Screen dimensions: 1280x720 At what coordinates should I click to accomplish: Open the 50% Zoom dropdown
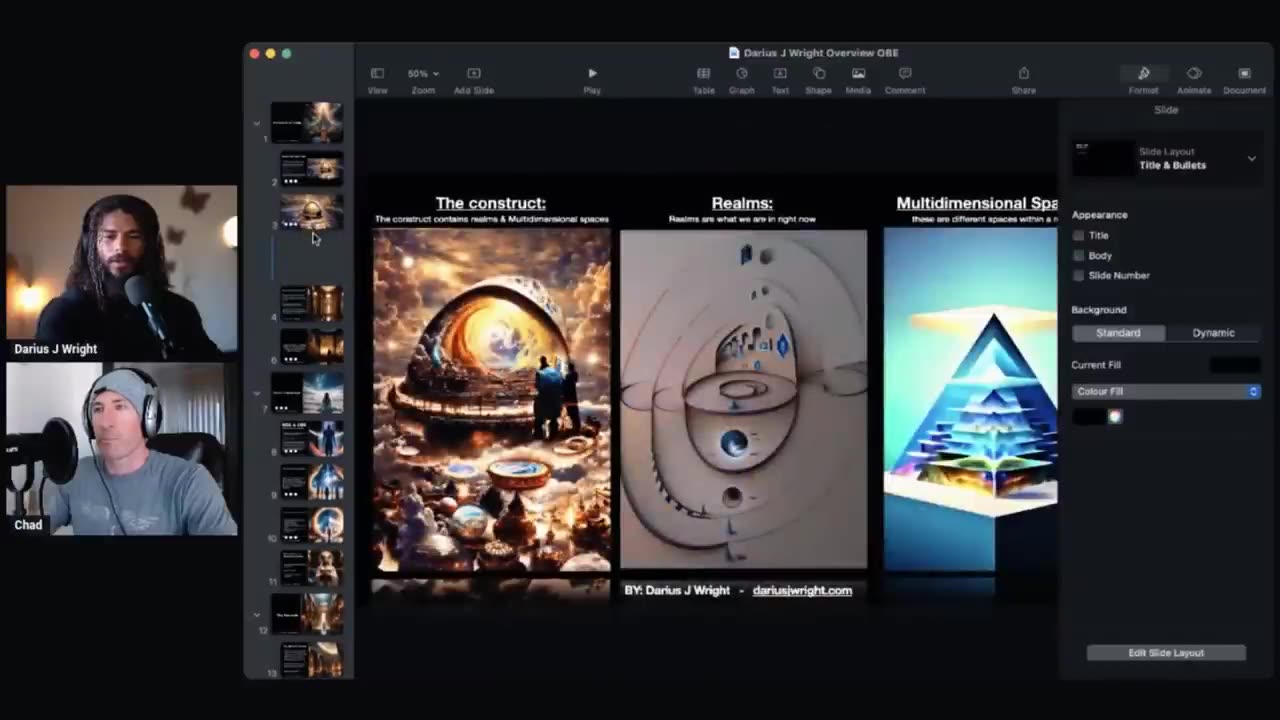[x=423, y=73]
